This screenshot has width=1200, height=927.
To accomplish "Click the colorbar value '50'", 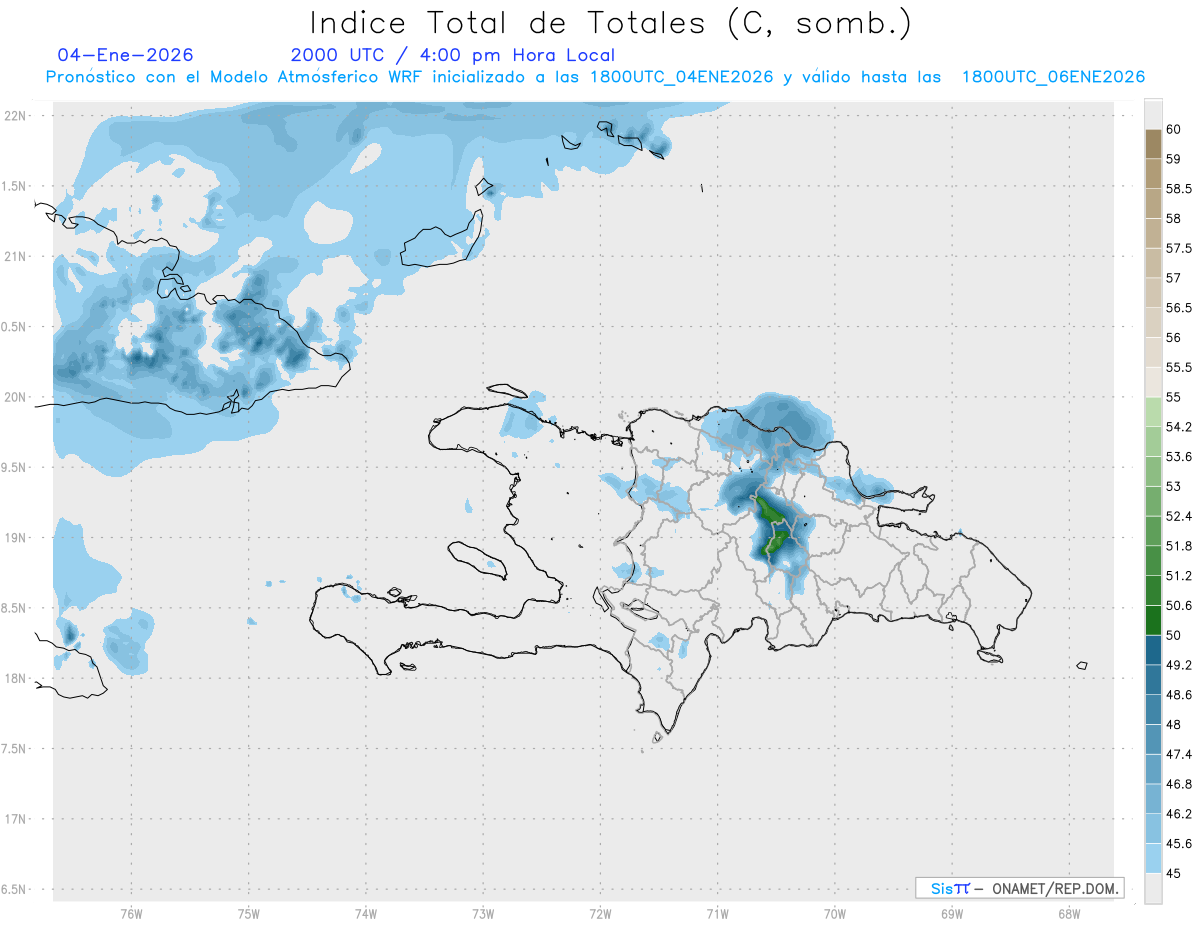I will tap(1173, 635).
